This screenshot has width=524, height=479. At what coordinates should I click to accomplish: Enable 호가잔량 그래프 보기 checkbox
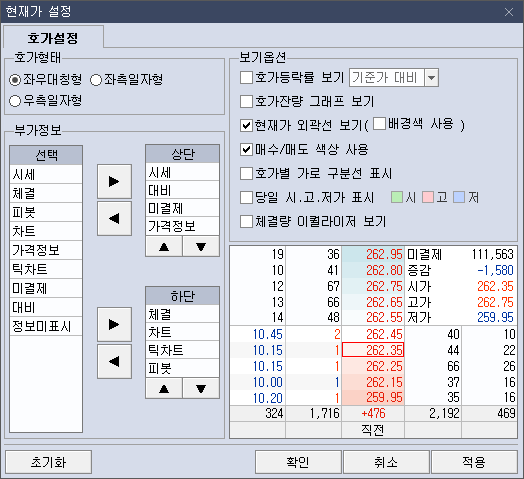point(246,101)
